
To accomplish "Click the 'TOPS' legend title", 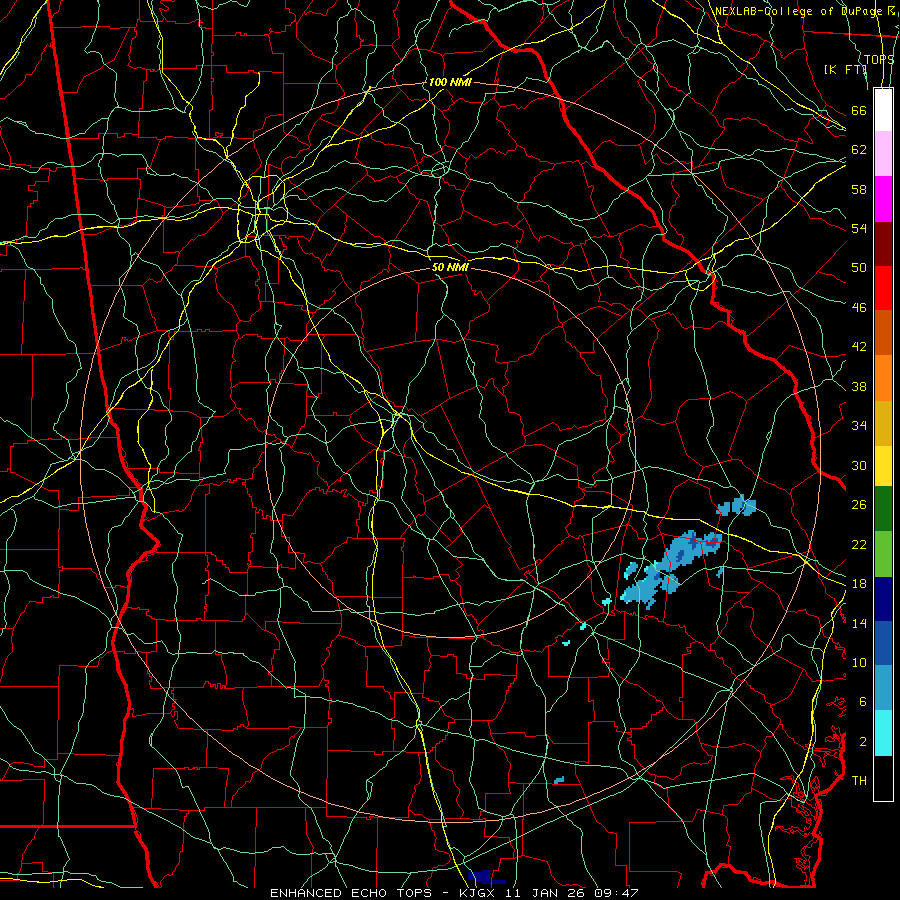I will (879, 60).
